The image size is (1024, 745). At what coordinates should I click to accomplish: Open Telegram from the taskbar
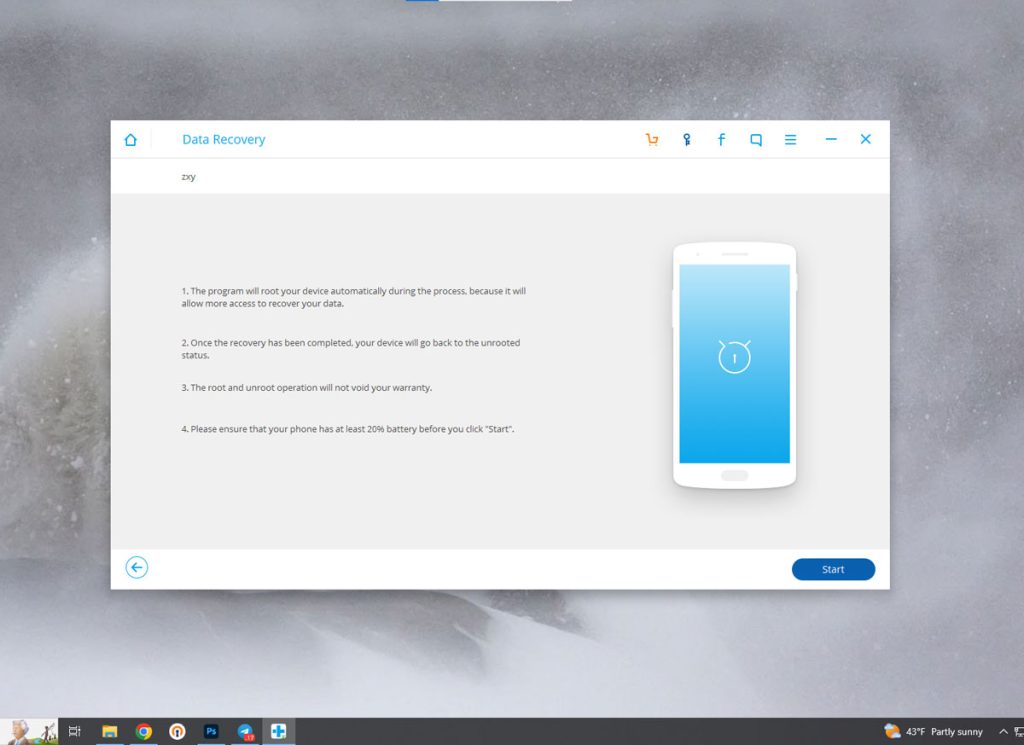[x=245, y=732]
